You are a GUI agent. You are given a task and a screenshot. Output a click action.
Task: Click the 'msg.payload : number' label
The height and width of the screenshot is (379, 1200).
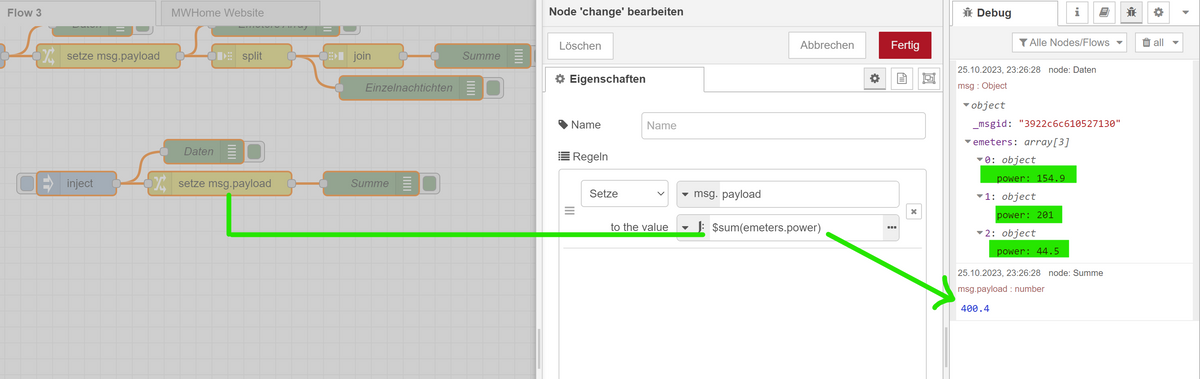(1001, 289)
